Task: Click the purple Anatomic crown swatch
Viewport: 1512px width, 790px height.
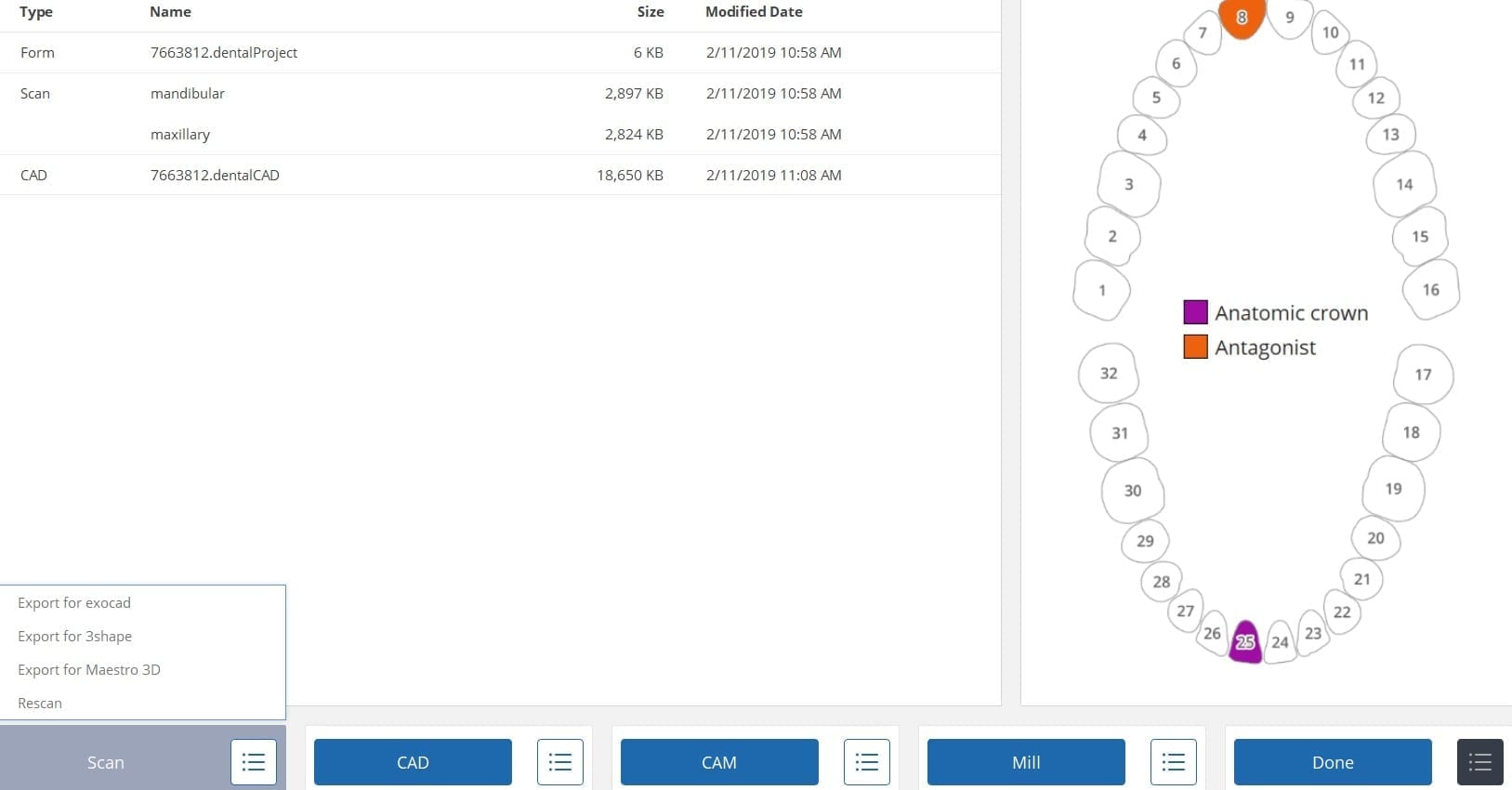Action: point(1195,312)
